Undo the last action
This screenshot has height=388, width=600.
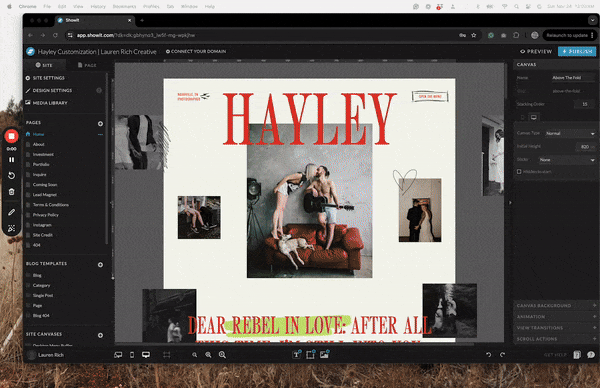[x=489, y=355]
